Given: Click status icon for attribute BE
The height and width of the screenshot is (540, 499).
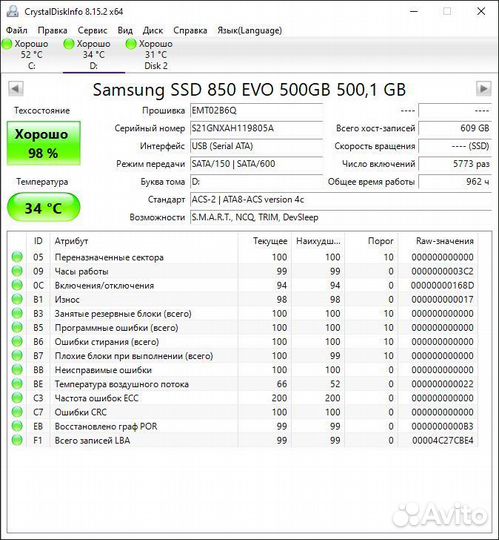Looking at the screenshot, I should (x=17, y=384).
